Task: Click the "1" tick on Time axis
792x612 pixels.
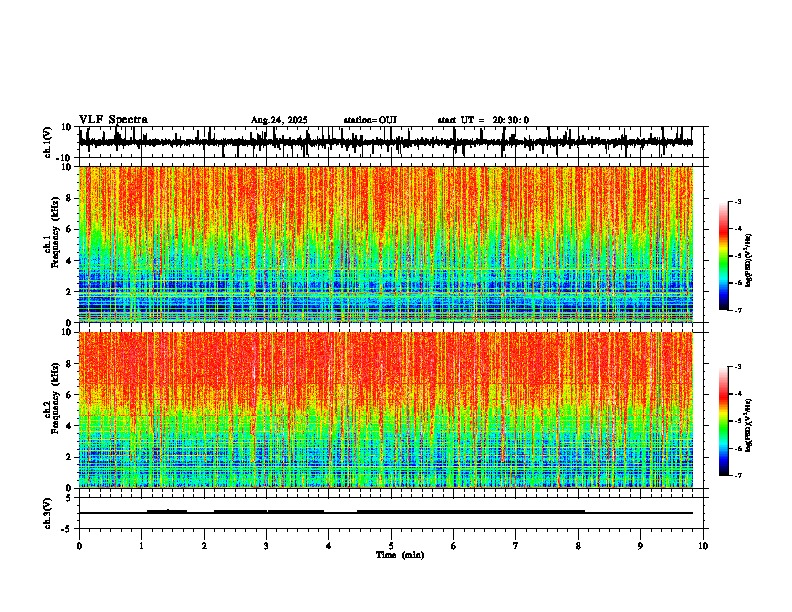Action: point(141,546)
